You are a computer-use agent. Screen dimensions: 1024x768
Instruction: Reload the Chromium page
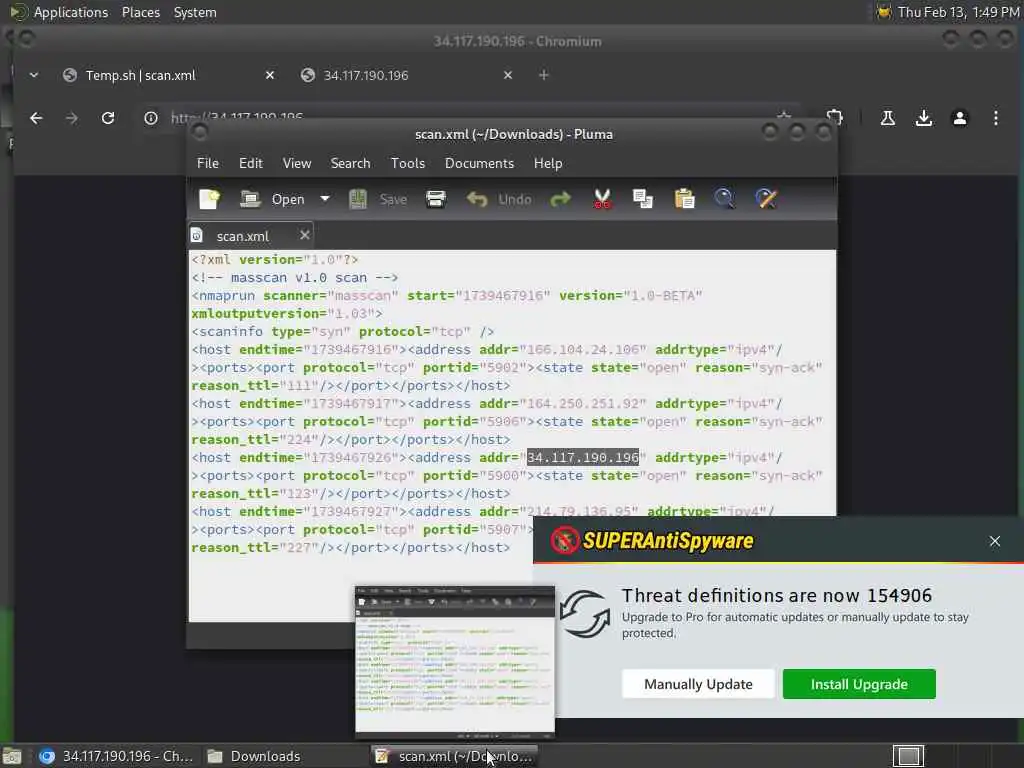pos(108,118)
